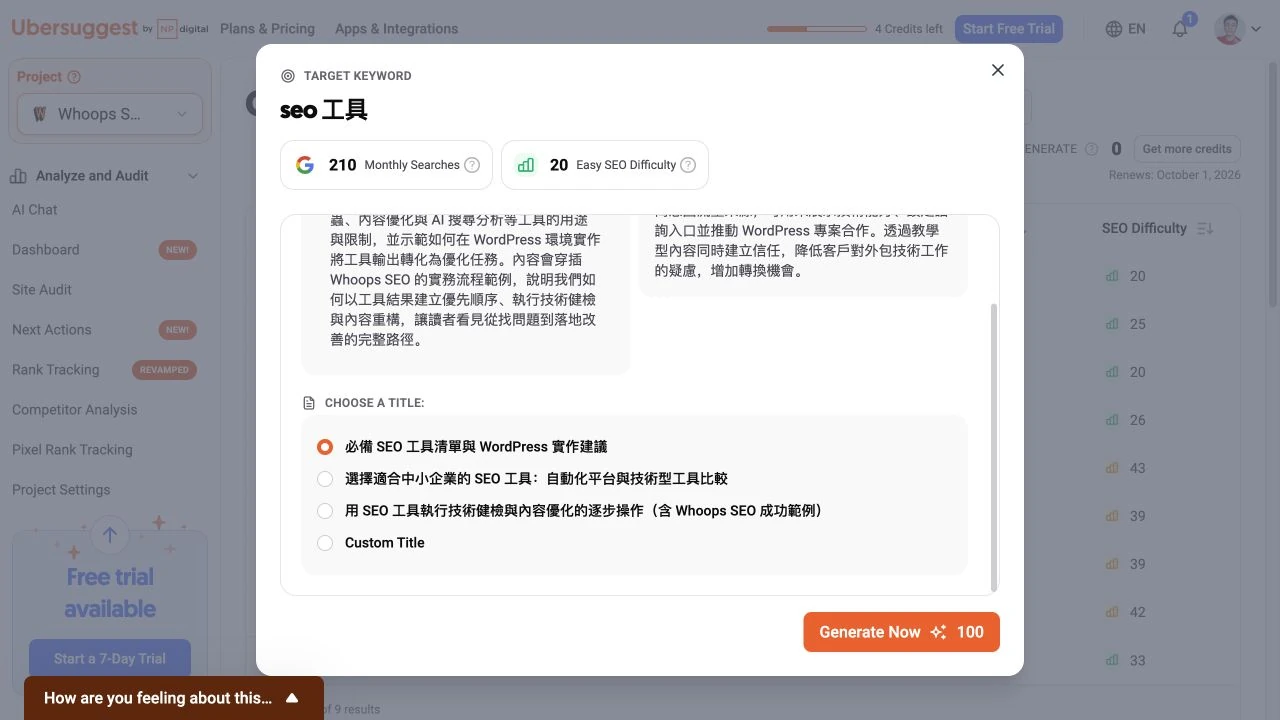
Task: Go to Rank Tracking
Action: pos(55,370)
